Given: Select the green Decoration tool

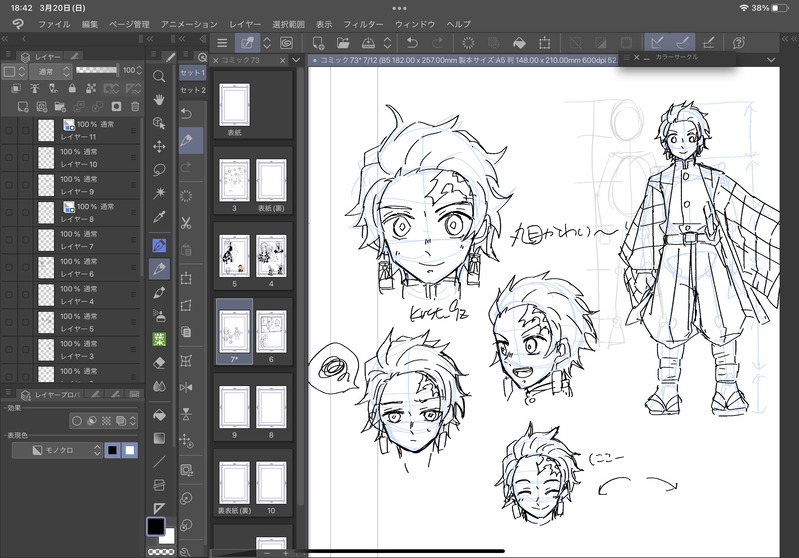Looking at the screenshot, I should point(159,339).
